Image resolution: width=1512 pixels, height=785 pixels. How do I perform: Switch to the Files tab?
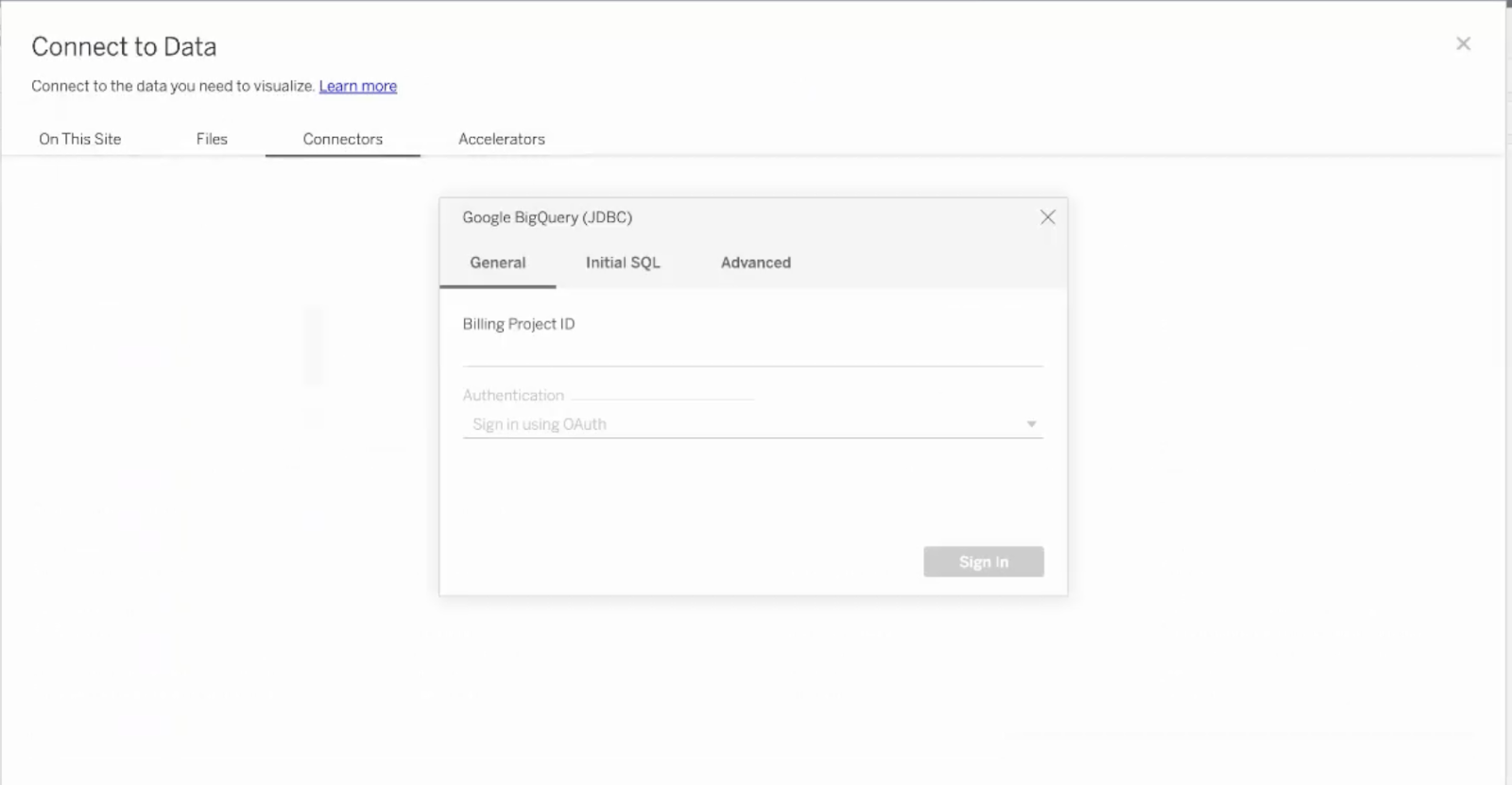pos(212,139)
